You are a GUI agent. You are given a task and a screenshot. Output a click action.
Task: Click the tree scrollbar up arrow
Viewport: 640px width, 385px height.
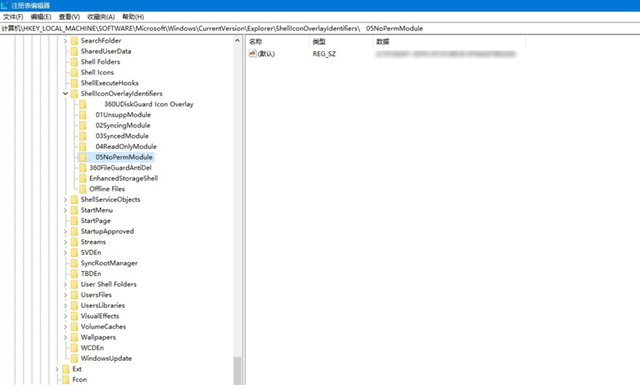[x=237, y=40]
